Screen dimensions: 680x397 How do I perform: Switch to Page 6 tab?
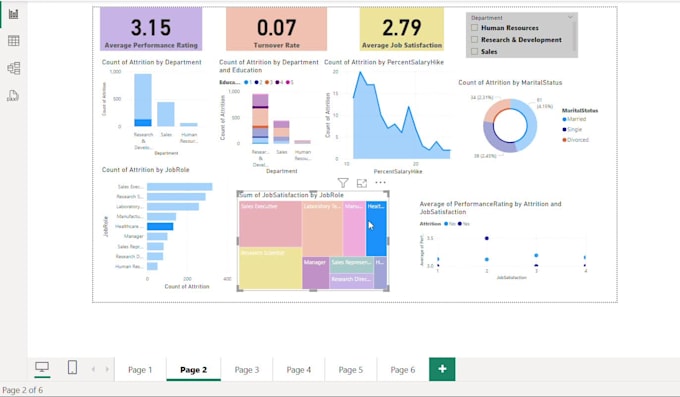[403, 370]
